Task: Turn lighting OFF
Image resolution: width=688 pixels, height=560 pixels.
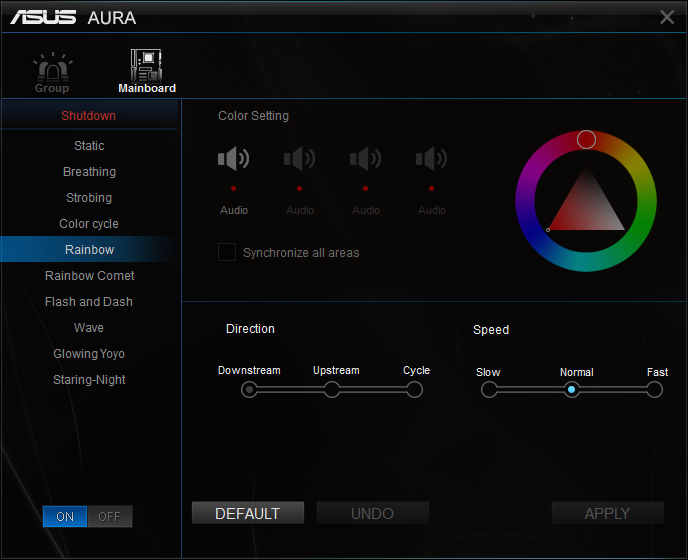Action: click(110, 517)
